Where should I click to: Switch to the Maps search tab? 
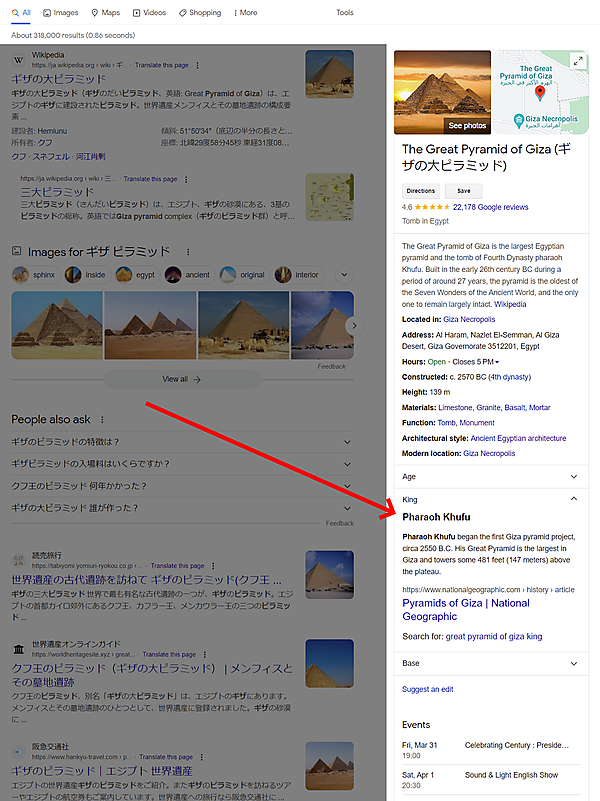pos(105,13)
